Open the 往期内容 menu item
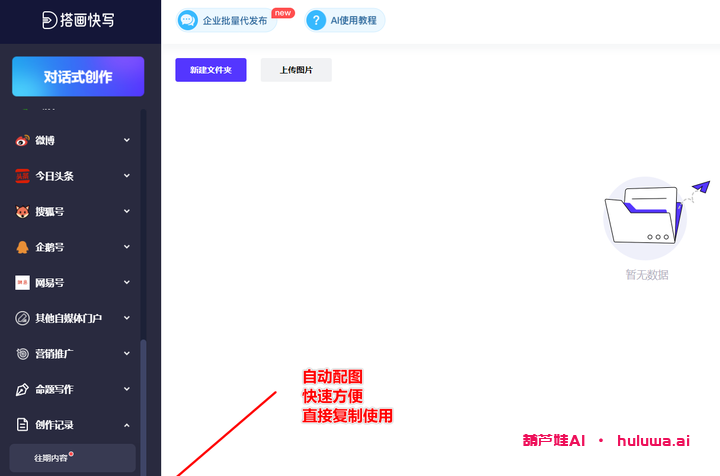 (x=53, y=458)
